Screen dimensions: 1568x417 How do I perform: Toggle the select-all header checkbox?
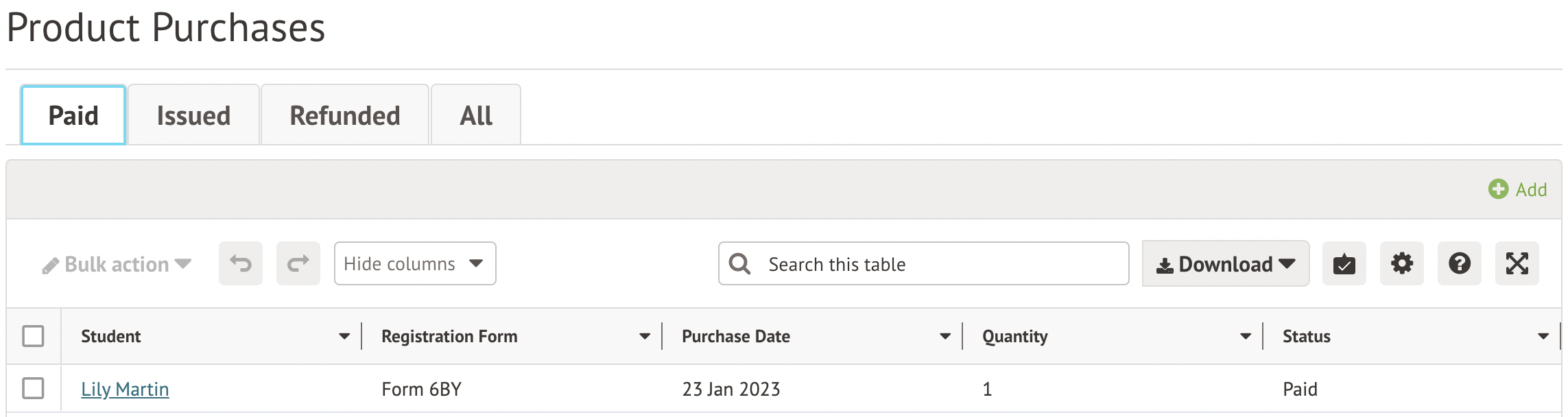tap(33, 336)
